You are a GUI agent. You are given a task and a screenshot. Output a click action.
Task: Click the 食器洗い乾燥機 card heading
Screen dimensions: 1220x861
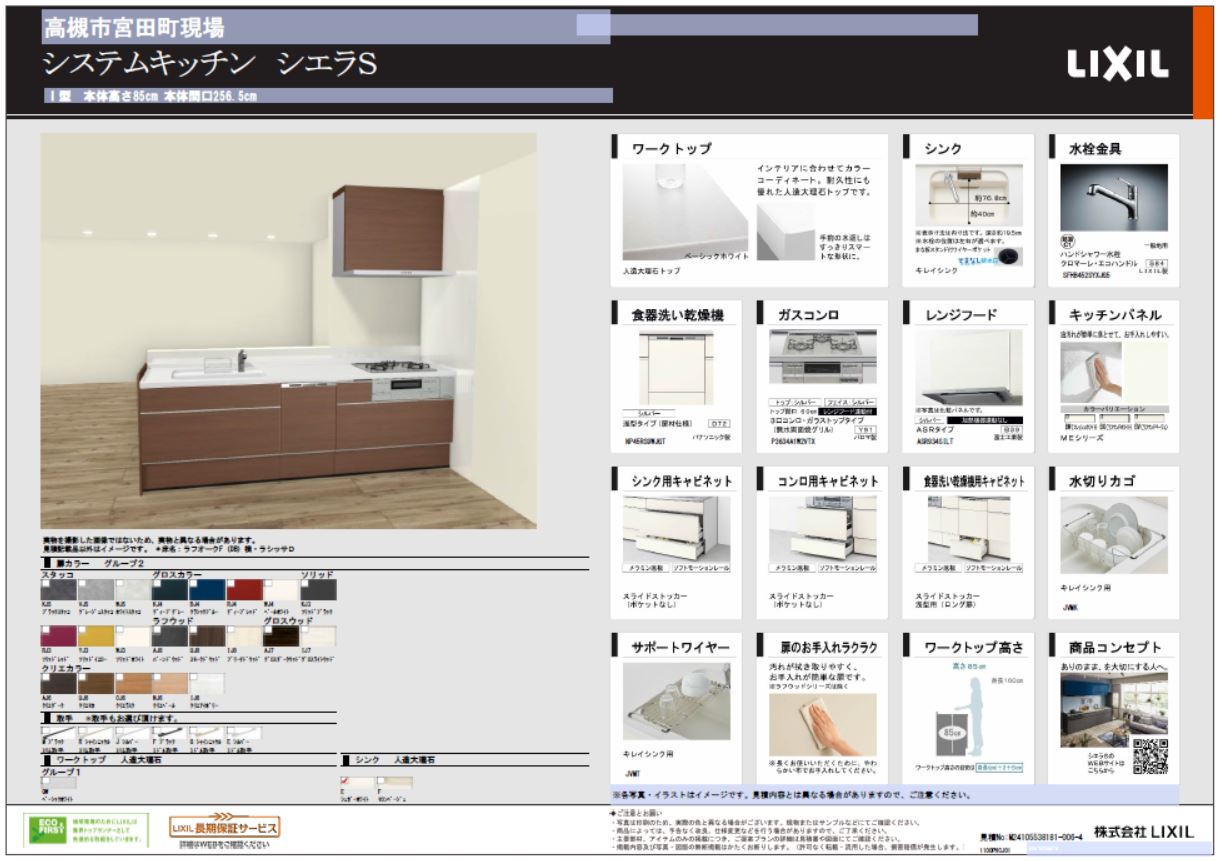(678, 315)
